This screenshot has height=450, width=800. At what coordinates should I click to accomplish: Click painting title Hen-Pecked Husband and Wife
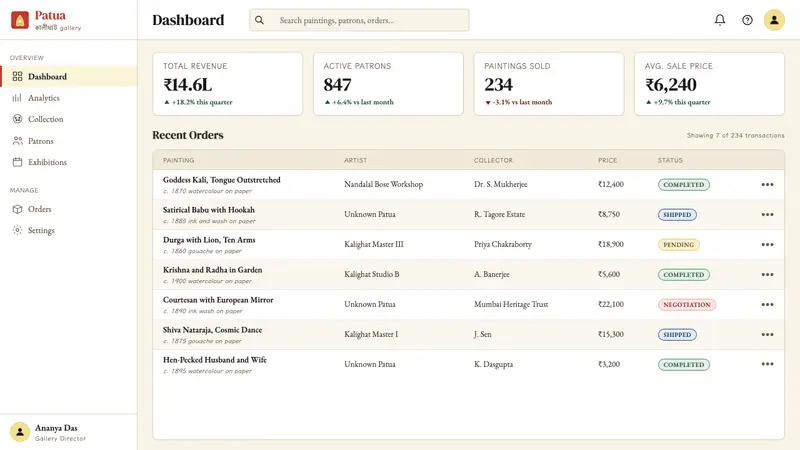click(215, 360)
